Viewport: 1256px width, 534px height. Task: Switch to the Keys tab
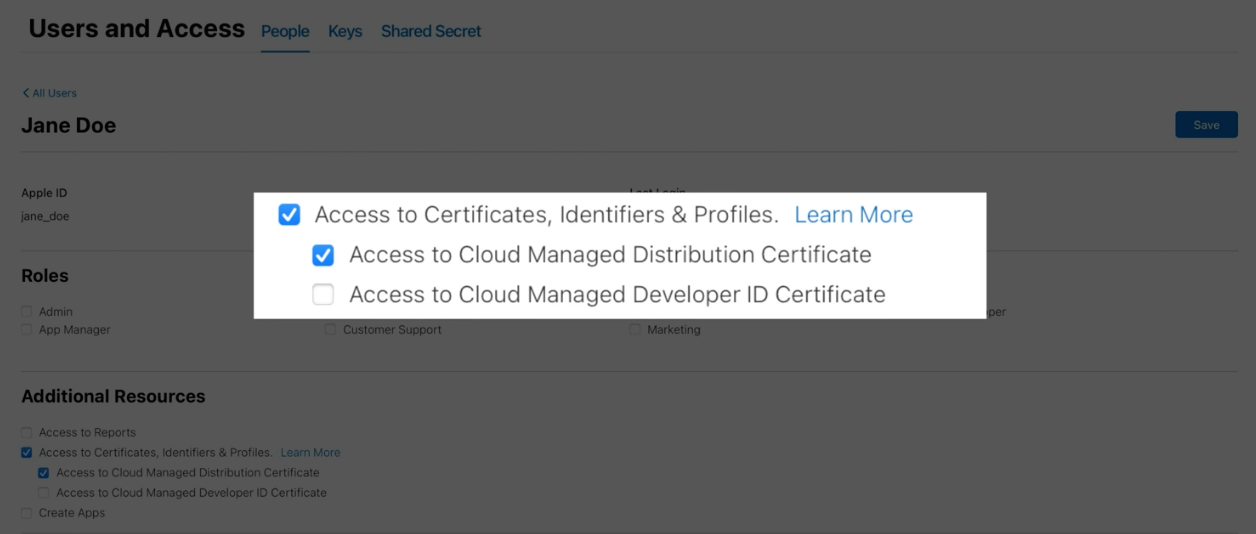(x=345, y=32)
